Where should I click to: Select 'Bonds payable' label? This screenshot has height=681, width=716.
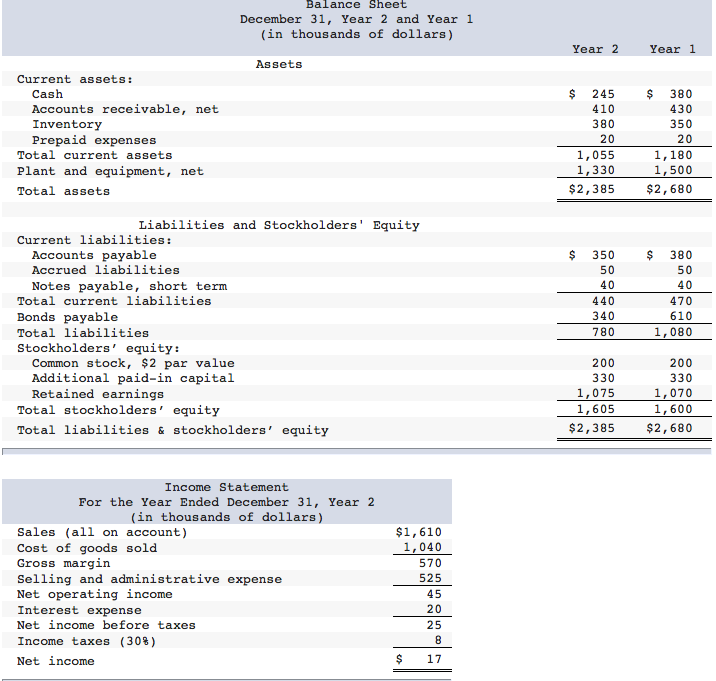(x=68, y=317)
